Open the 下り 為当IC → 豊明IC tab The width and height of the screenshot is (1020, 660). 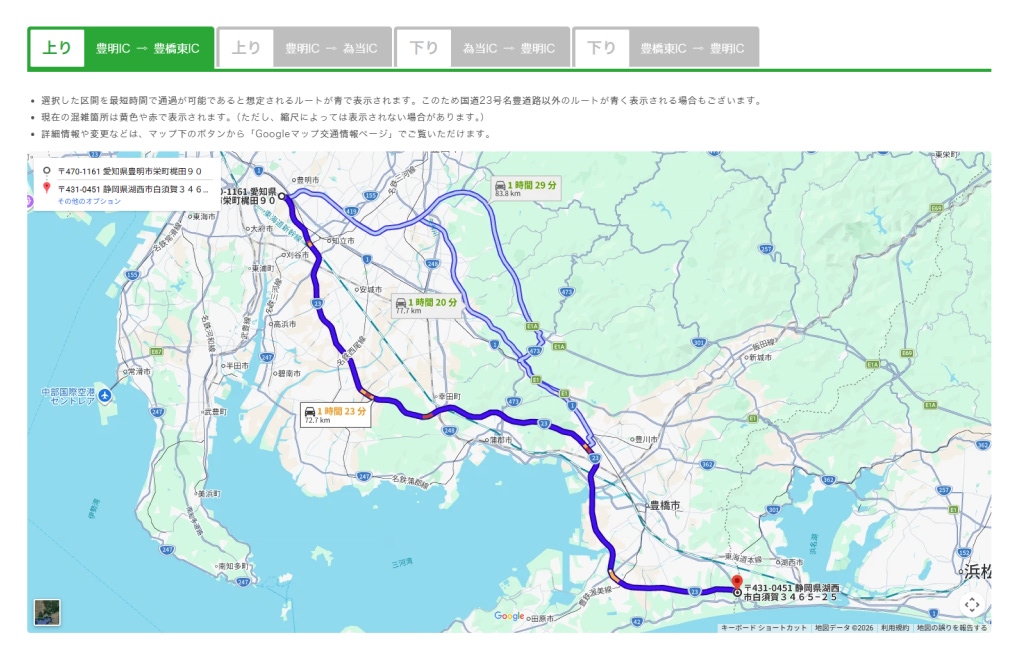[x=482, y=47]
